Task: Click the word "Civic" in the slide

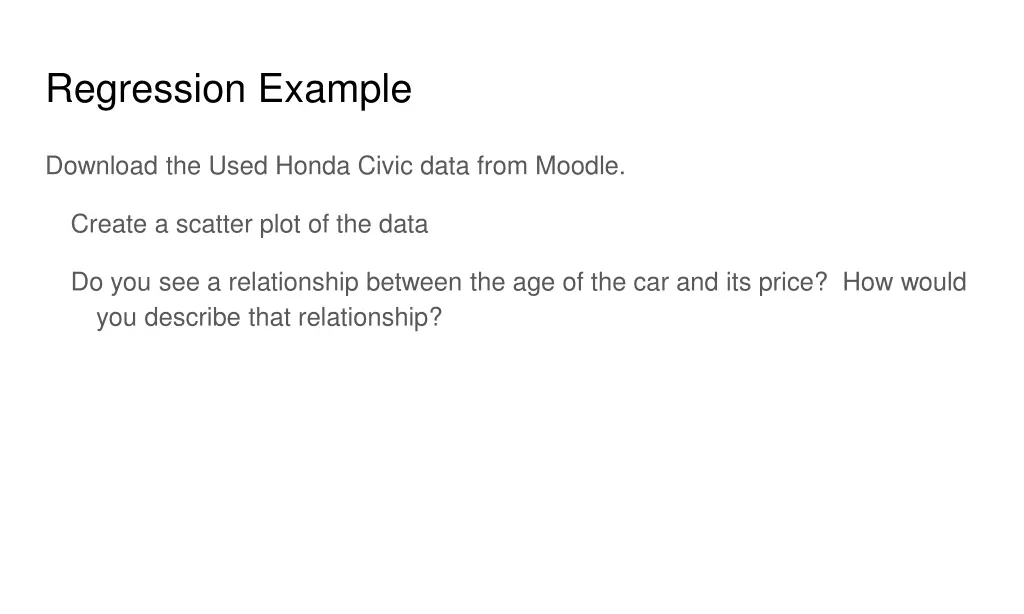Action: [384, 166]
